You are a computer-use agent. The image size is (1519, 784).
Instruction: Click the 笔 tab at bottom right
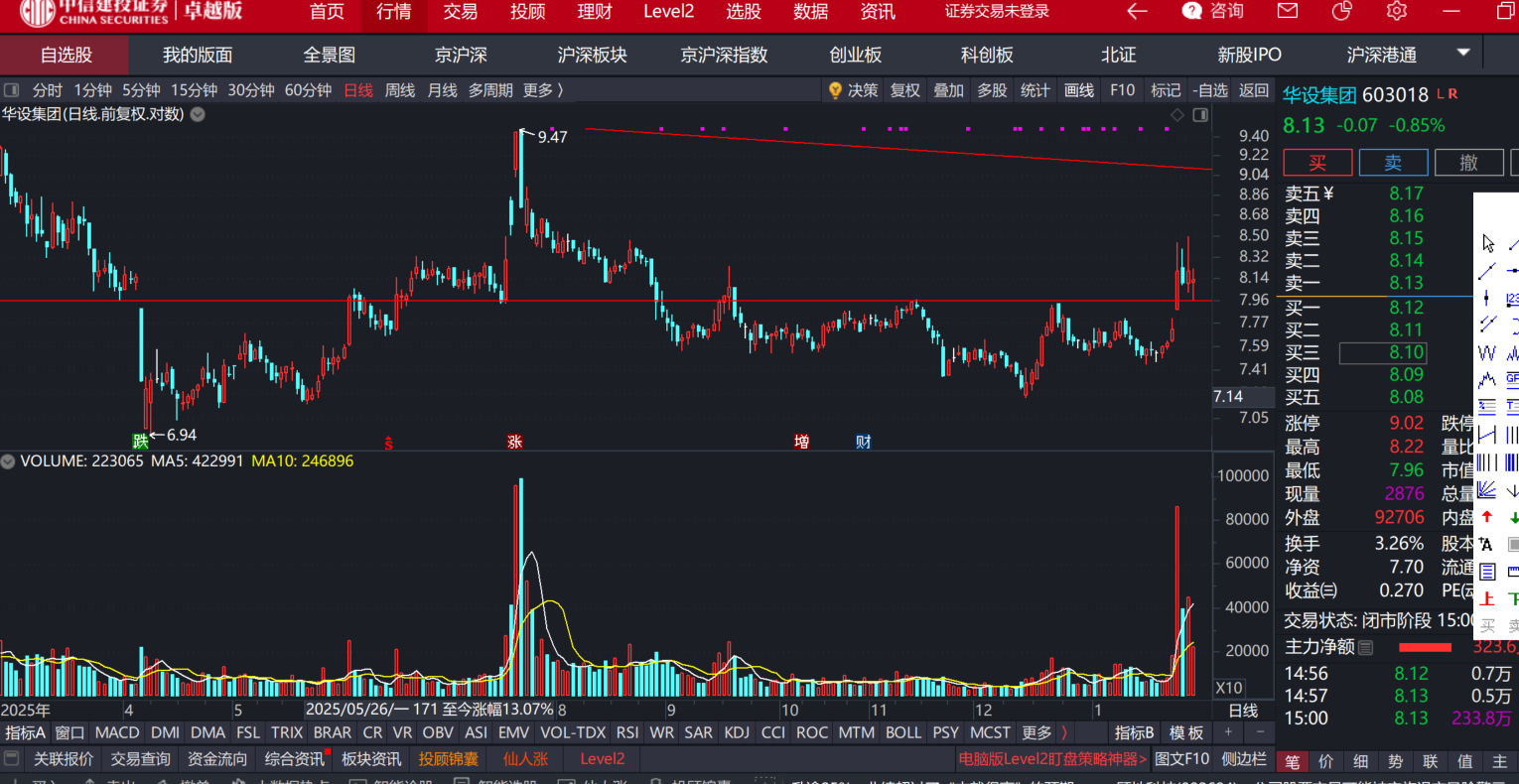pos(1293,761)
